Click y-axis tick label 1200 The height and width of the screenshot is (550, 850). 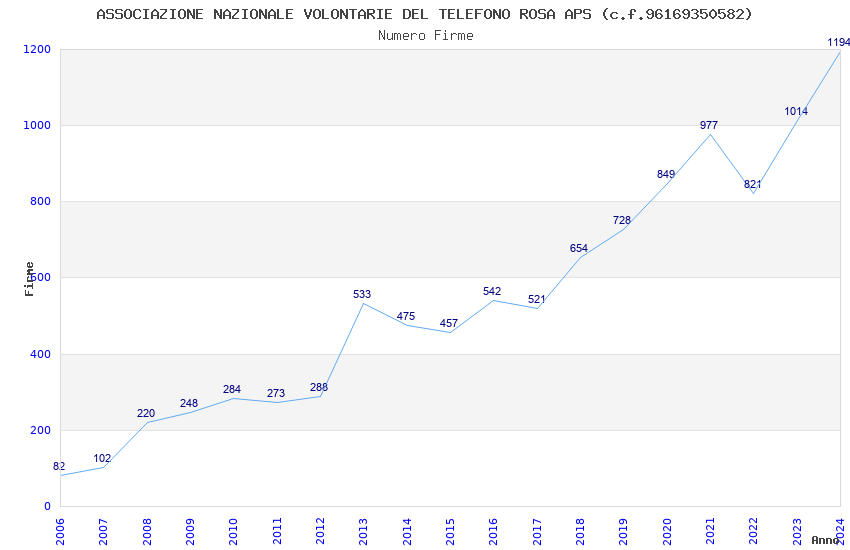[37, 49]
